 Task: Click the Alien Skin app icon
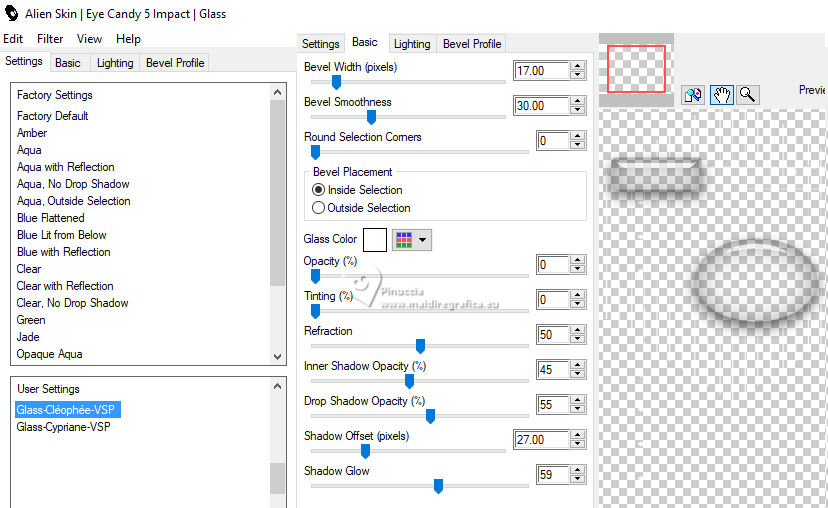pos(12,13)
